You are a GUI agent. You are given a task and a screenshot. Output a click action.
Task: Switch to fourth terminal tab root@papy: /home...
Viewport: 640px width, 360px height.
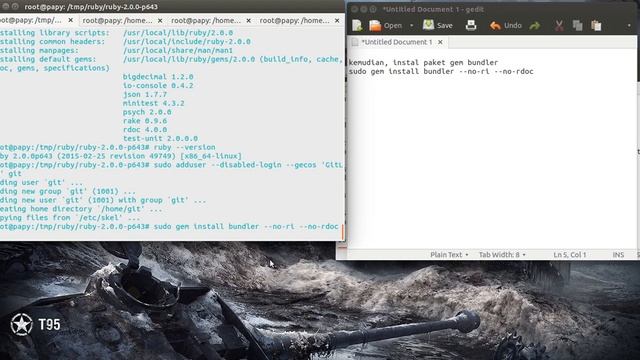(x=294, y=20)
